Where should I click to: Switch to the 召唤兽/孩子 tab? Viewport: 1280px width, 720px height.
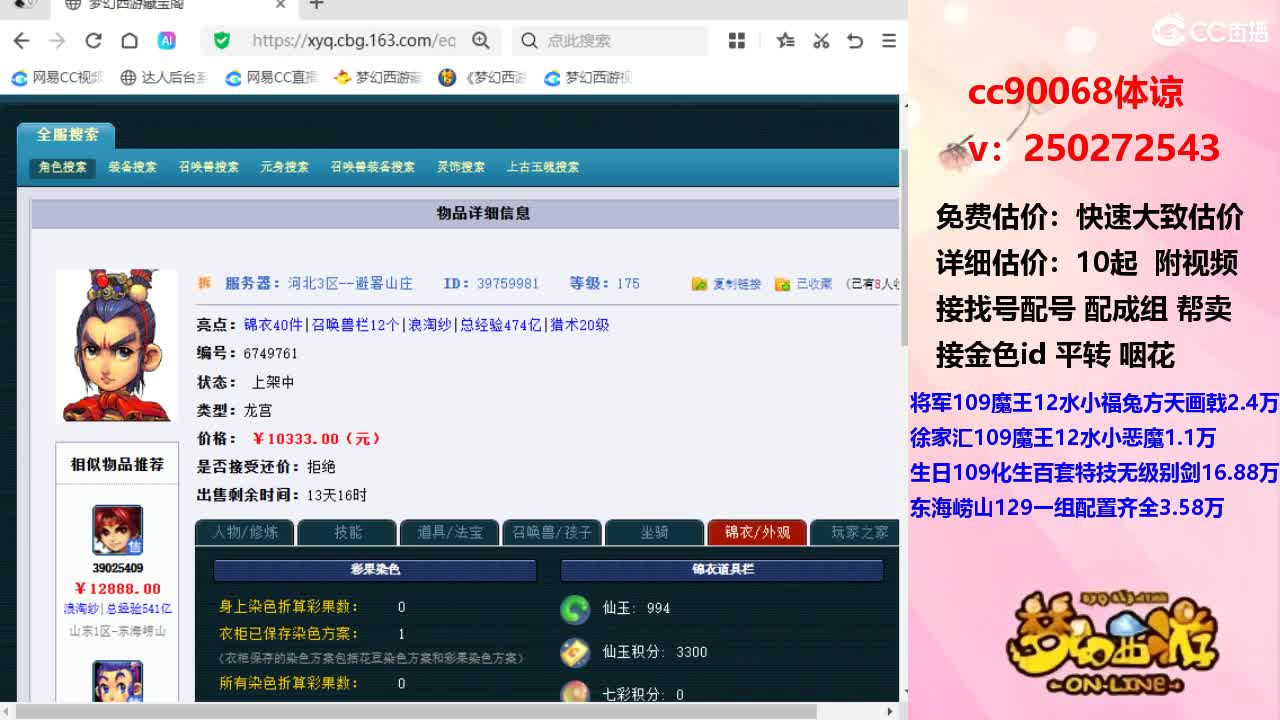552,532
